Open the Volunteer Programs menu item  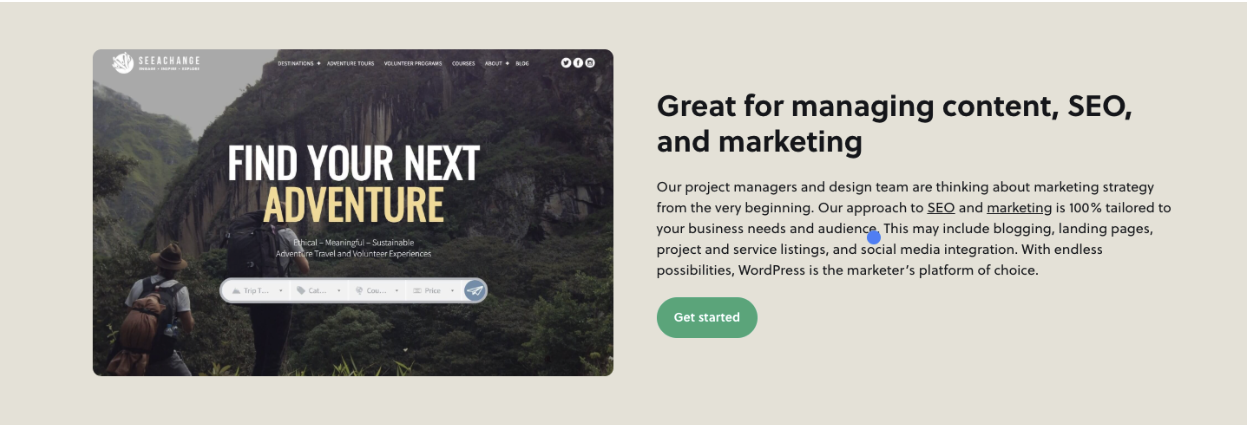[x=413, y=63]
